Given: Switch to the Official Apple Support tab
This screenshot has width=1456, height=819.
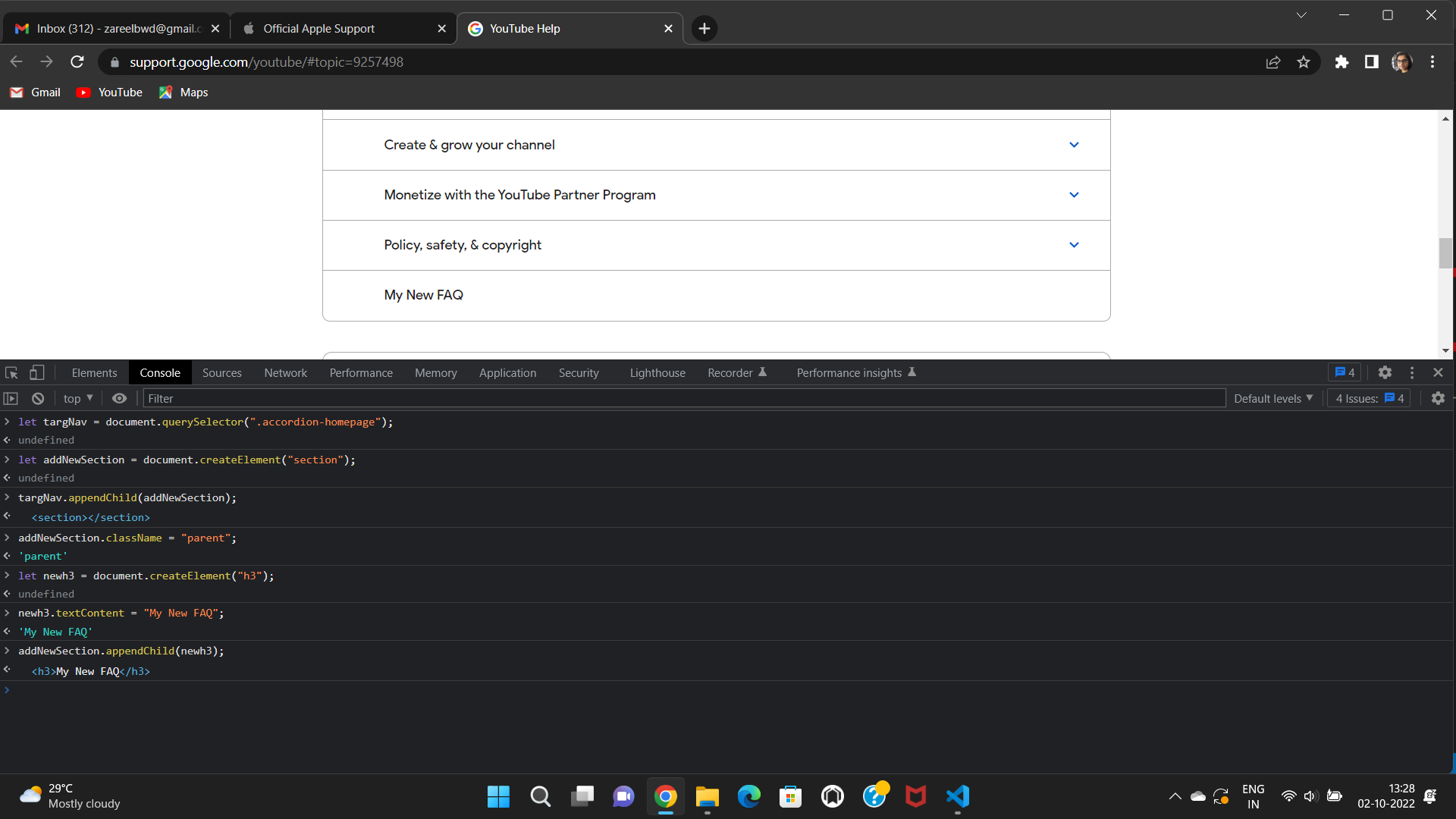Looking at the screenshot, I should coord(343,28).
